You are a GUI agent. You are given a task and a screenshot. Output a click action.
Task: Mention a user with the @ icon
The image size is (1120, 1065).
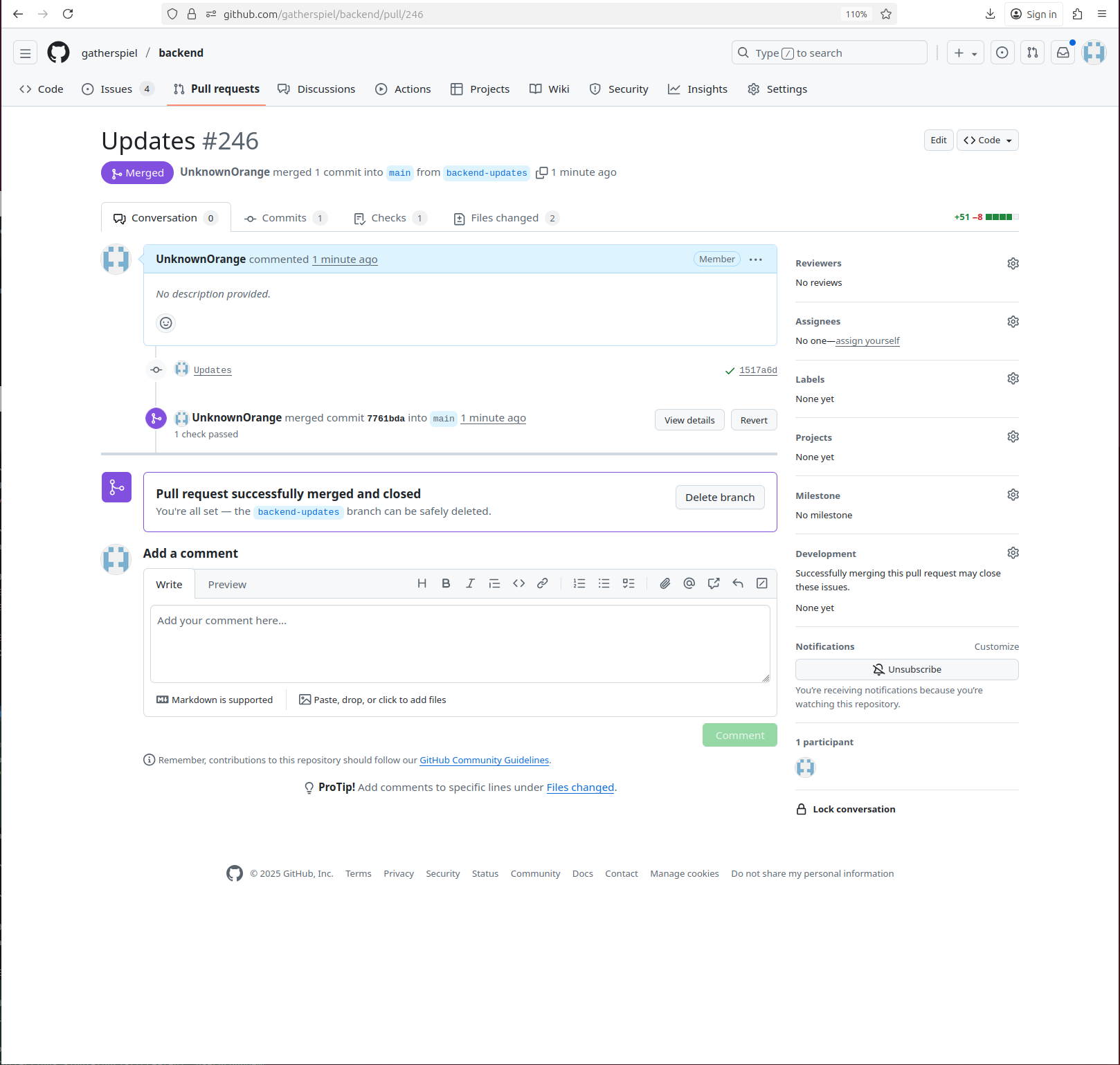pos(689,583)
